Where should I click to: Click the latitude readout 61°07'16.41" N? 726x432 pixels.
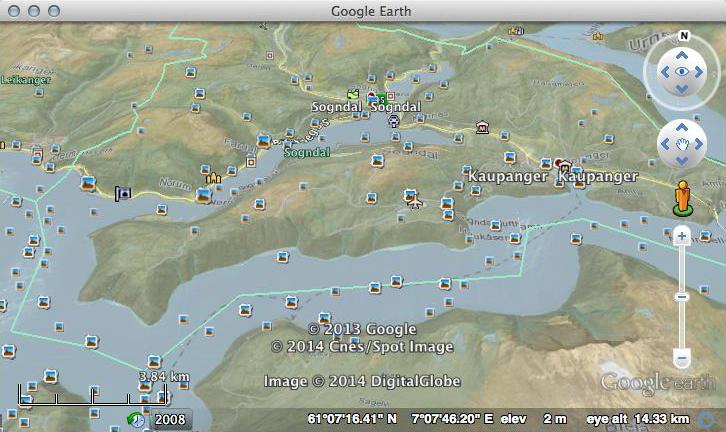[x=352, y=419]
